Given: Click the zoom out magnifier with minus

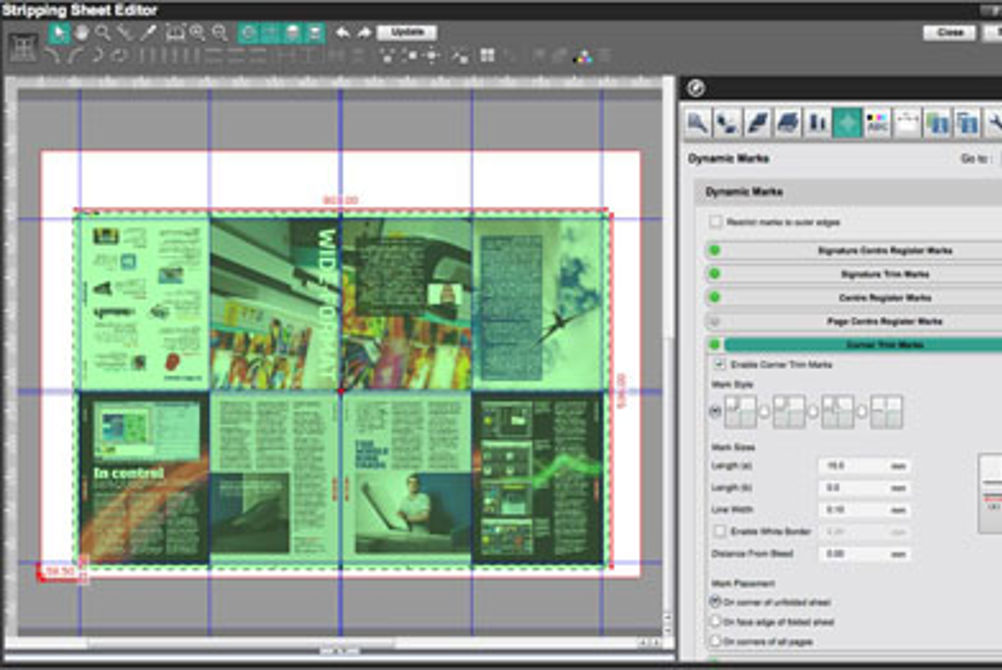Looking at the screenshot, I should [x=220, y=33].
